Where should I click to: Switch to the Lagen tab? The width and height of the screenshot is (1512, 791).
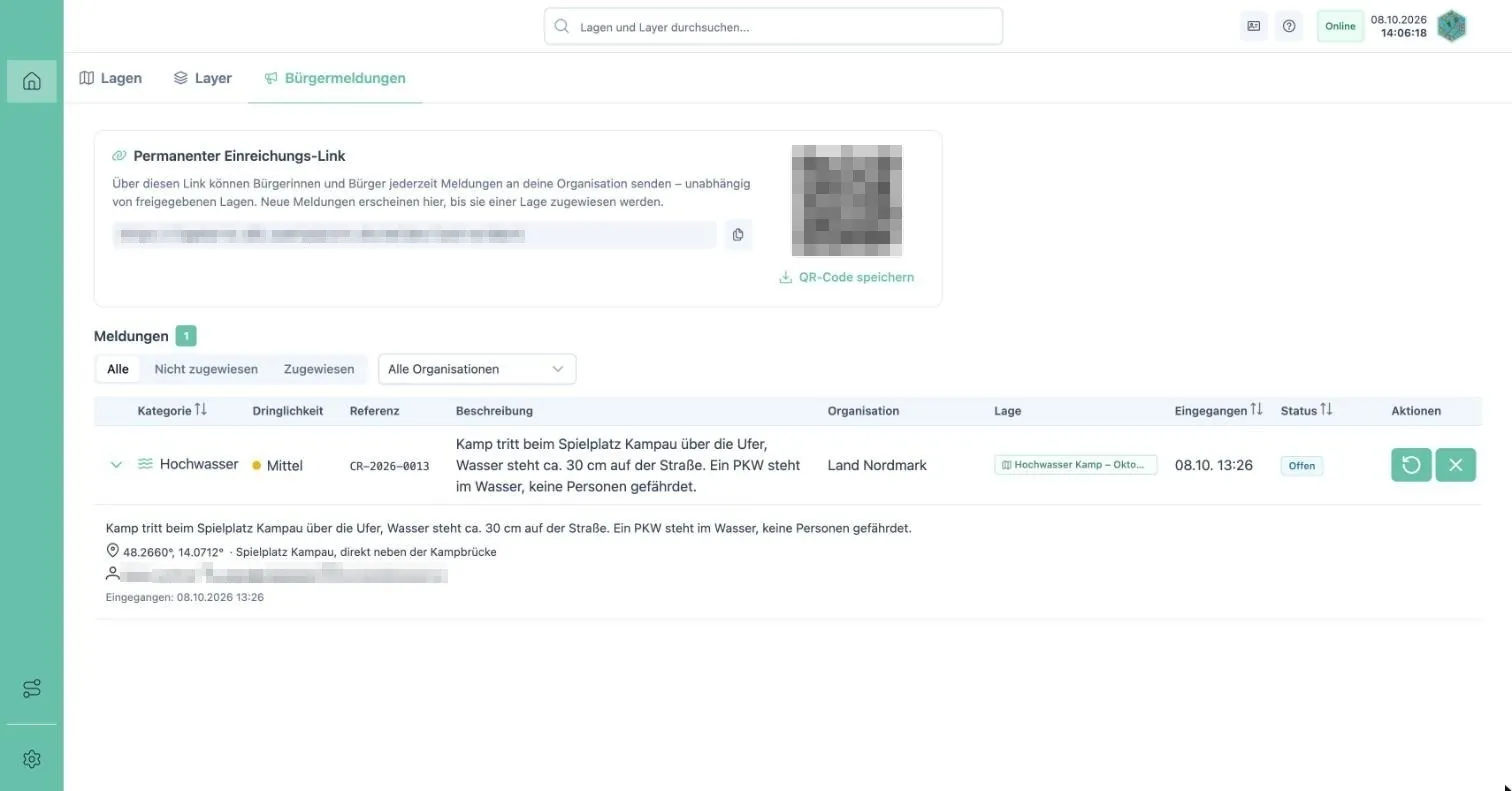[111, 78]
